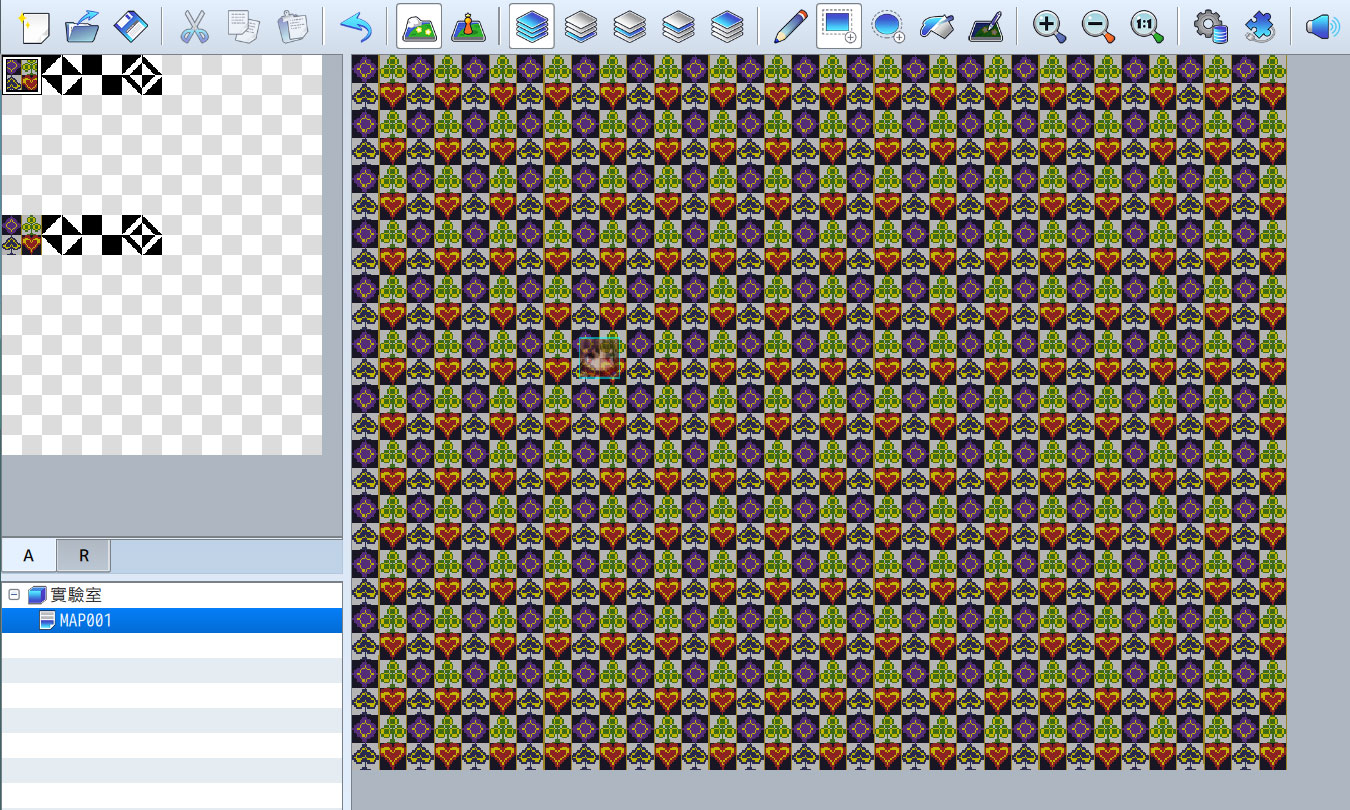Pick the black-and-white checker tile in the top palette row
This screenshot has height=810, width=1350.
pos(102,75)
